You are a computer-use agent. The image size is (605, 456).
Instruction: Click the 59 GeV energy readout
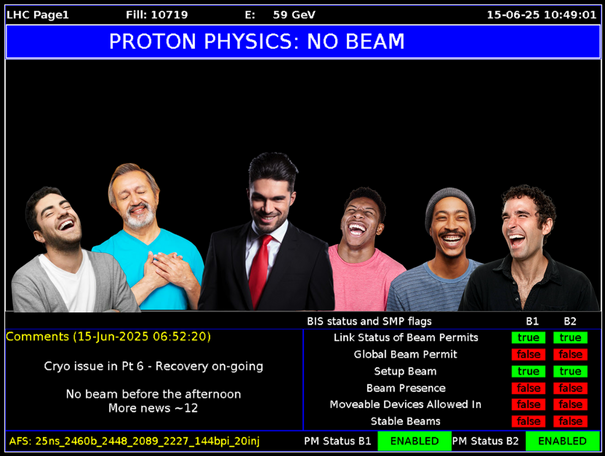tap(286, 15)
